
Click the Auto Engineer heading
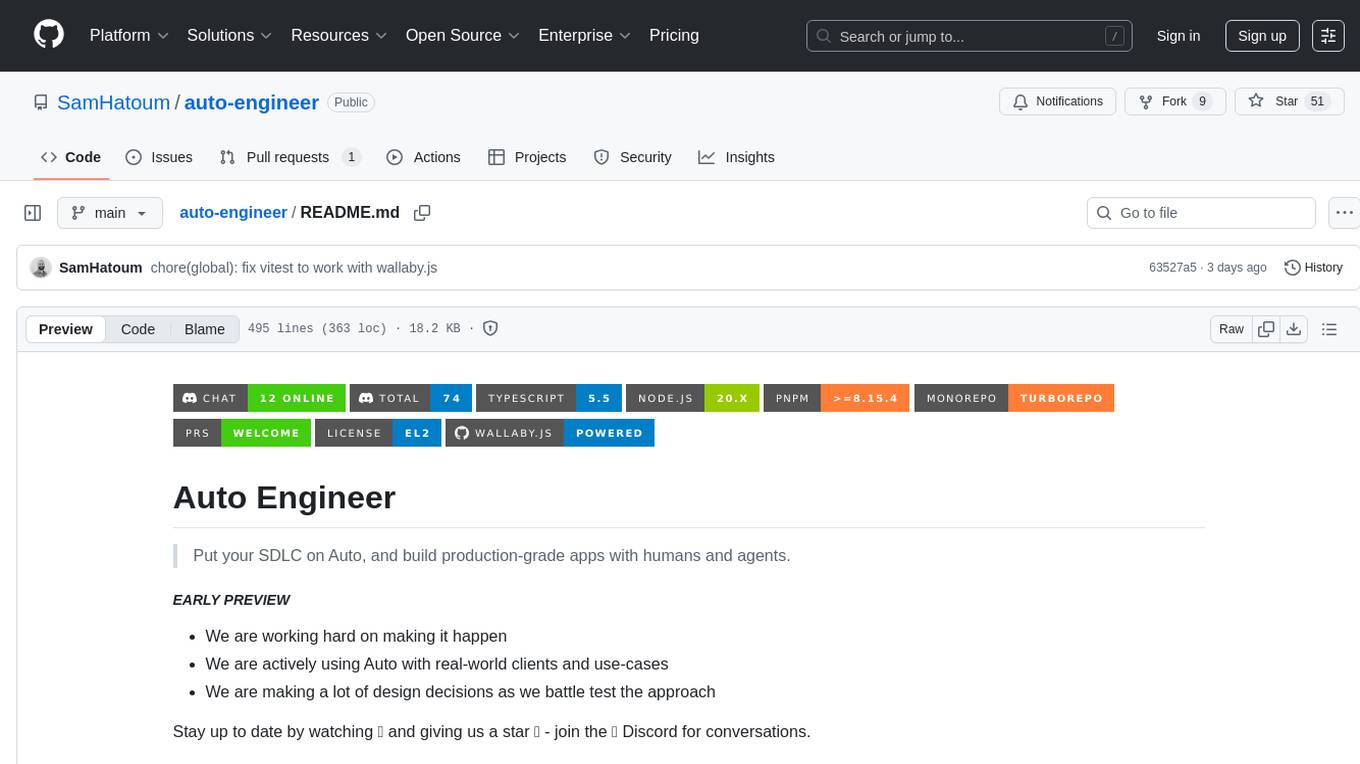[284, 498]
